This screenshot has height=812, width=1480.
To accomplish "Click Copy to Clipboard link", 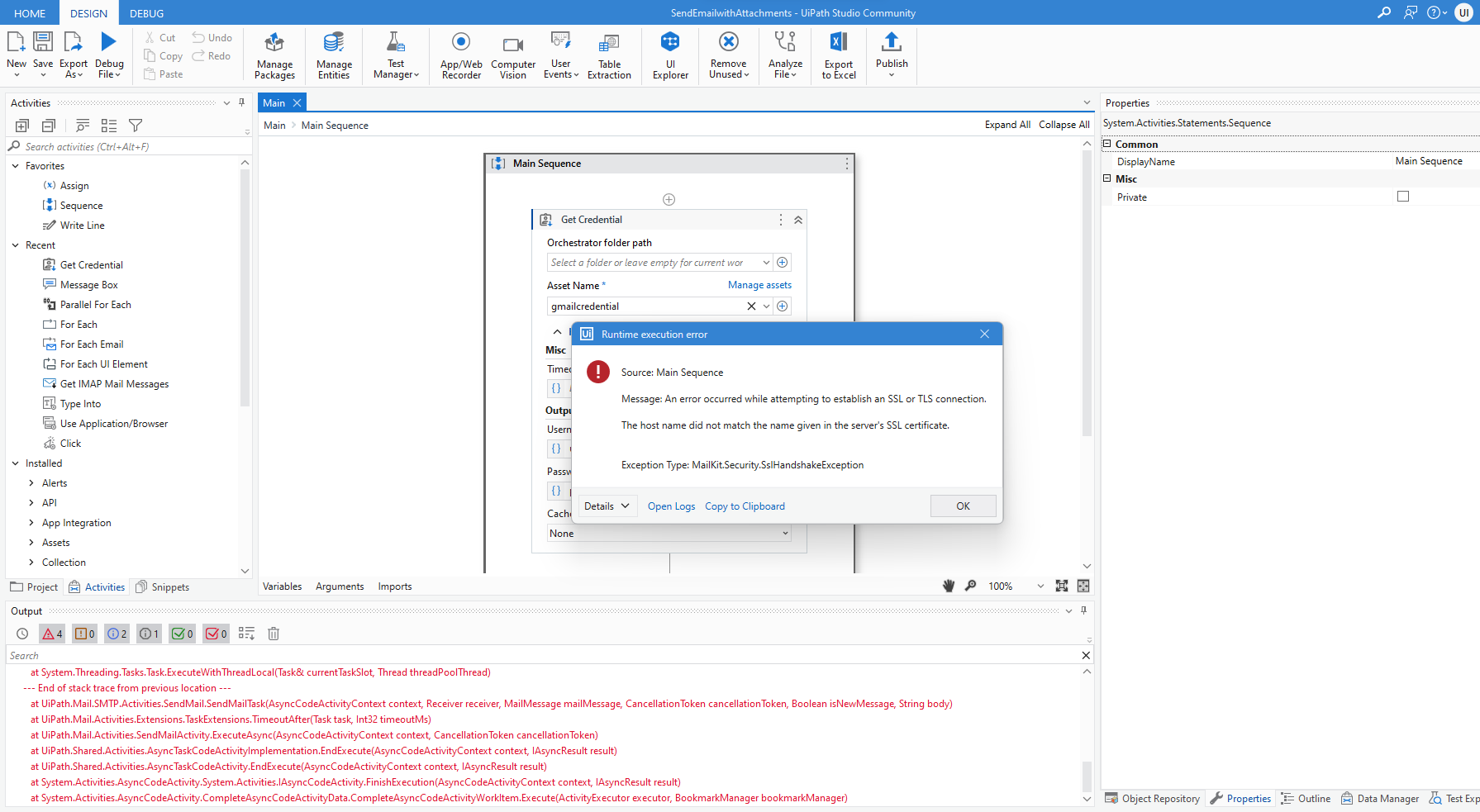I will coord(745,506).
